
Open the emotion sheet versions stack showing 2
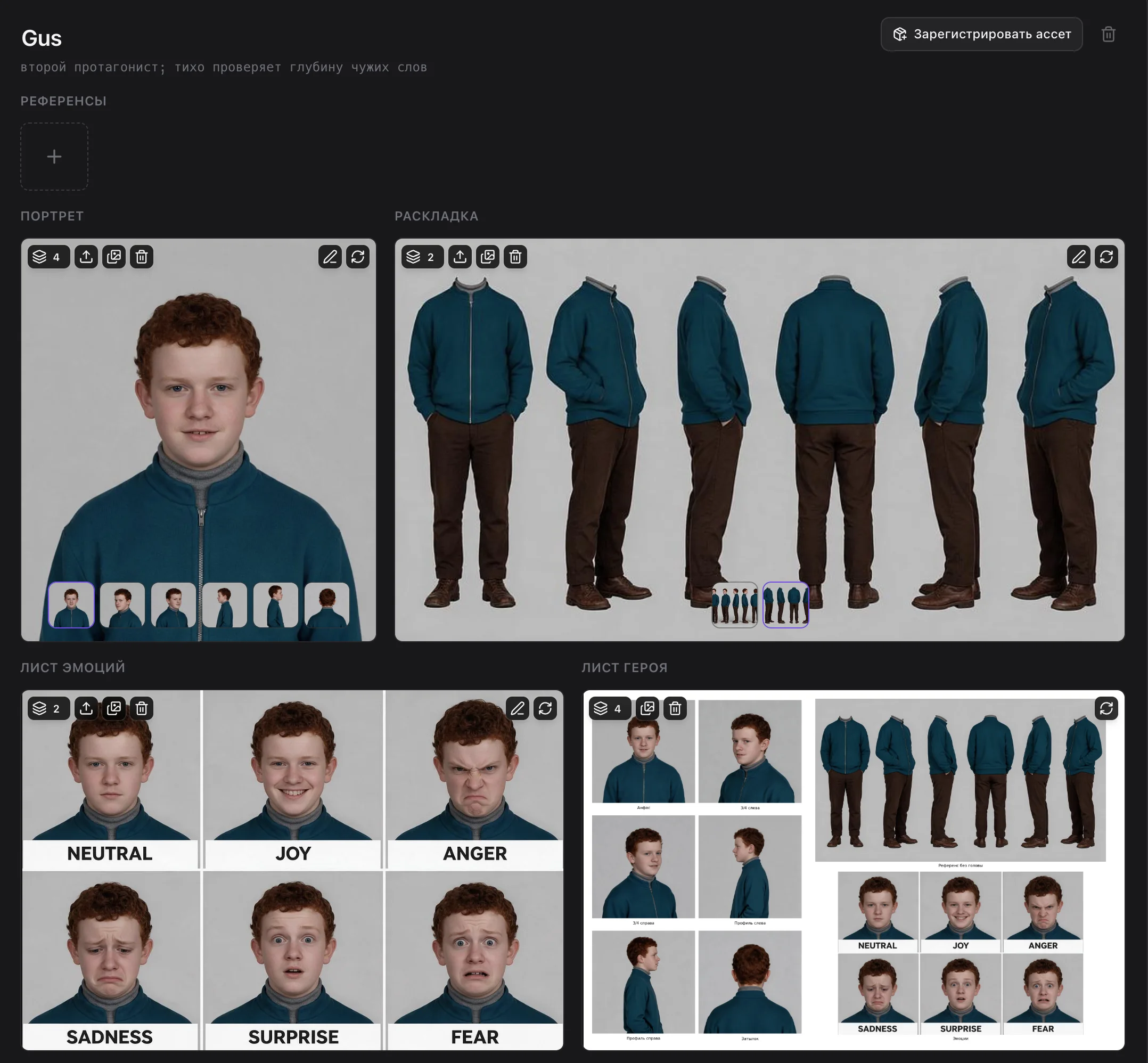tap(48, 708)
